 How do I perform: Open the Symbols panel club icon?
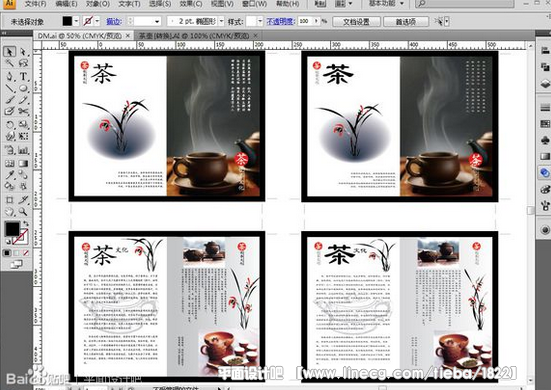point(545,140)
